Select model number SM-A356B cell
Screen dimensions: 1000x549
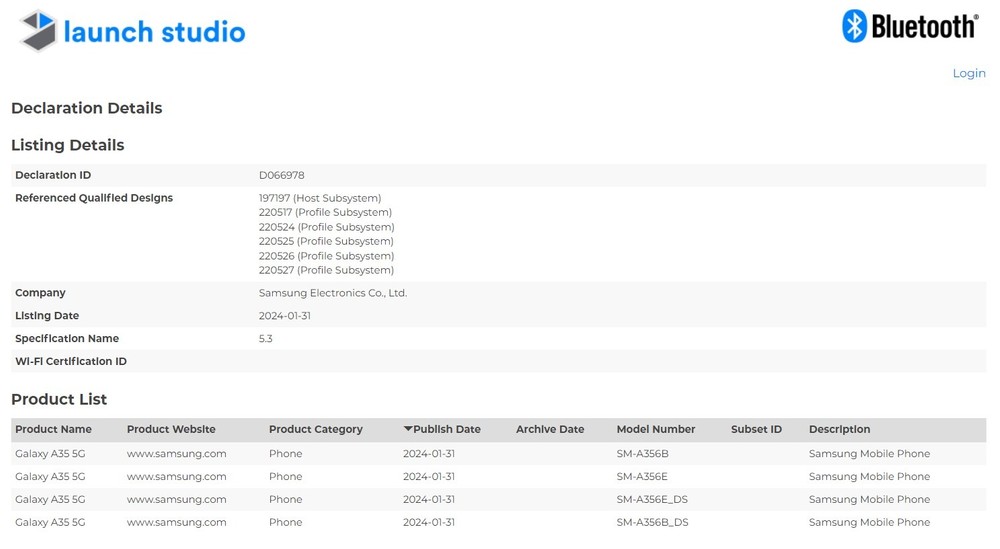point(642,453)
